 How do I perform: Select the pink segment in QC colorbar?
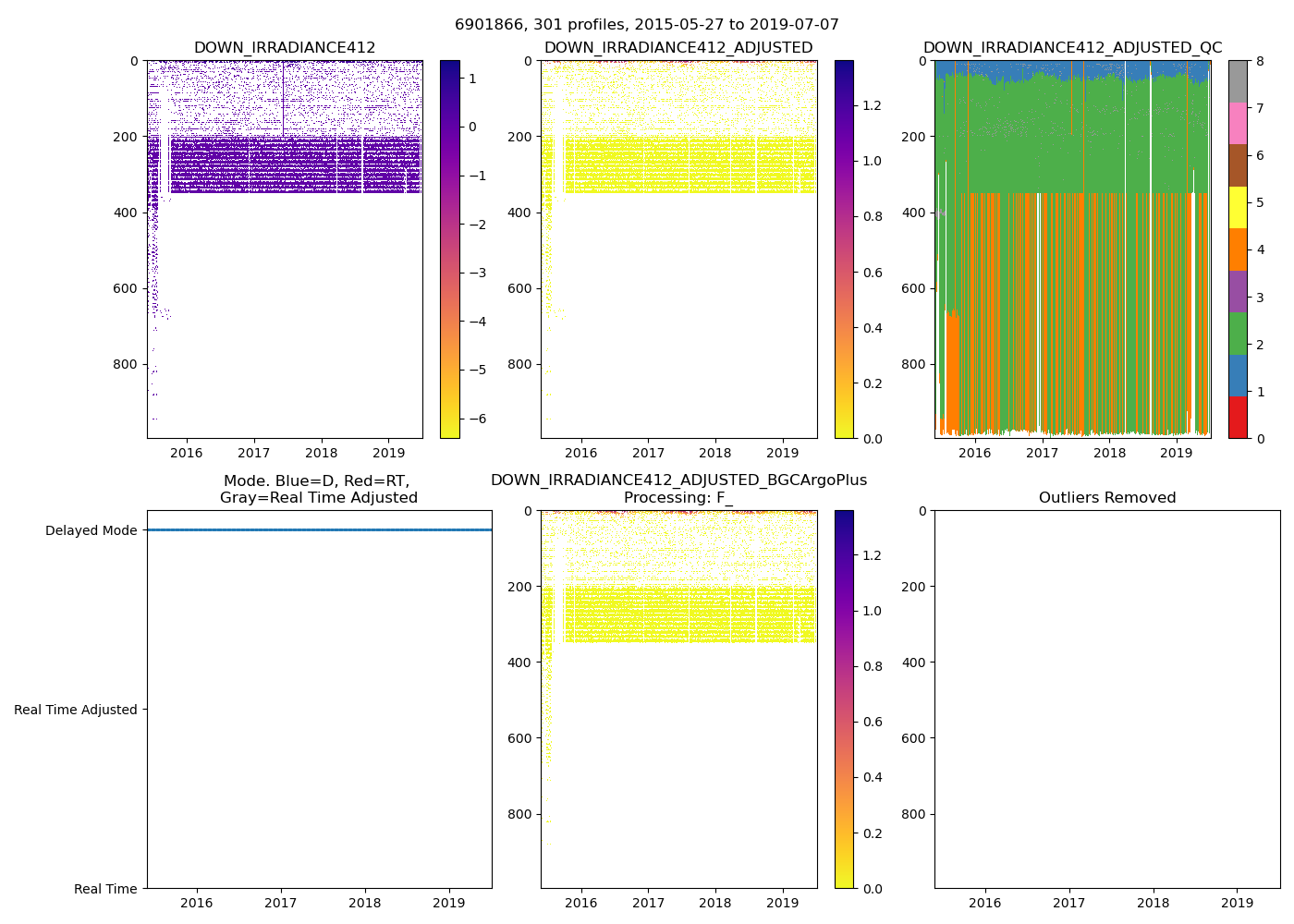pos(1238,123)
